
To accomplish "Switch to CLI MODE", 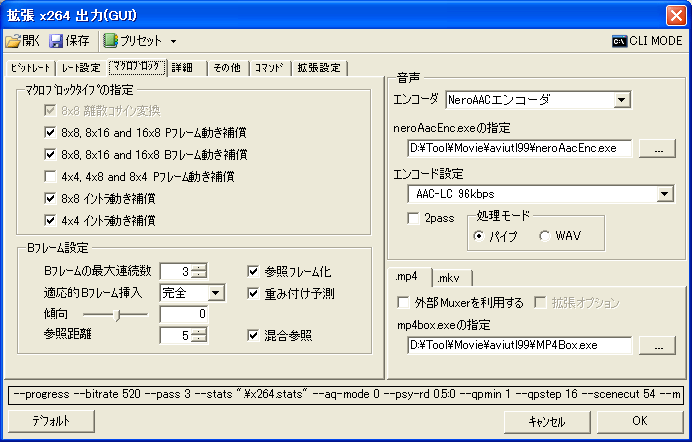I will click(647, 41).
